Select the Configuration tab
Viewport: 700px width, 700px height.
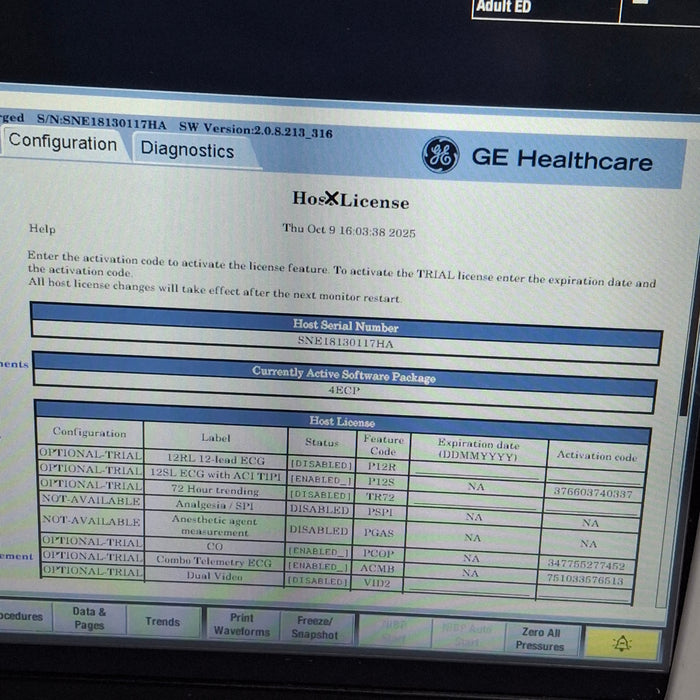click(x=63, y=143)
